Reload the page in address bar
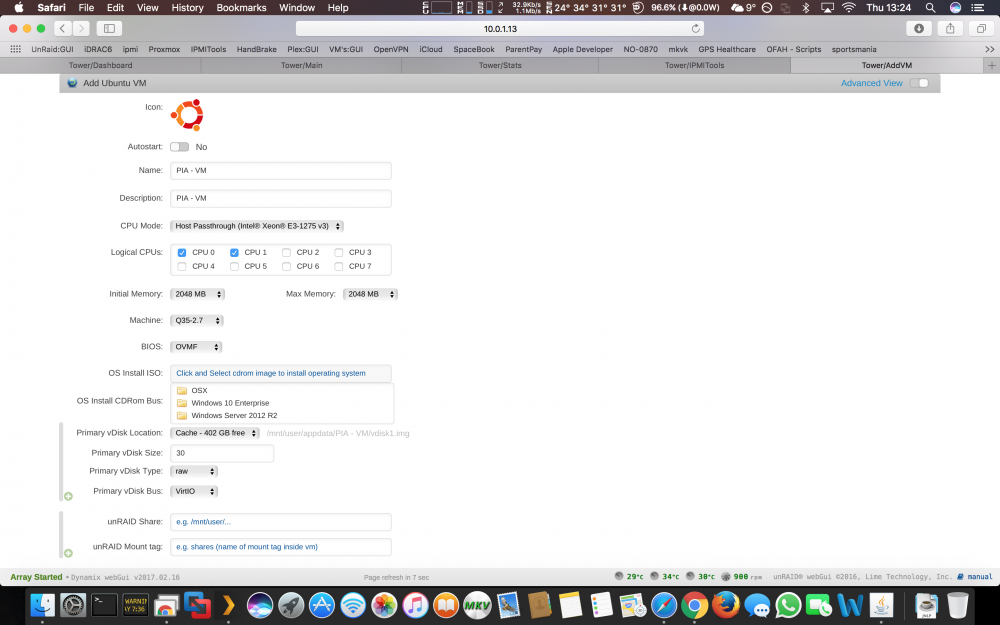This screenshot has height=625, width=1000. coord(696,28)
